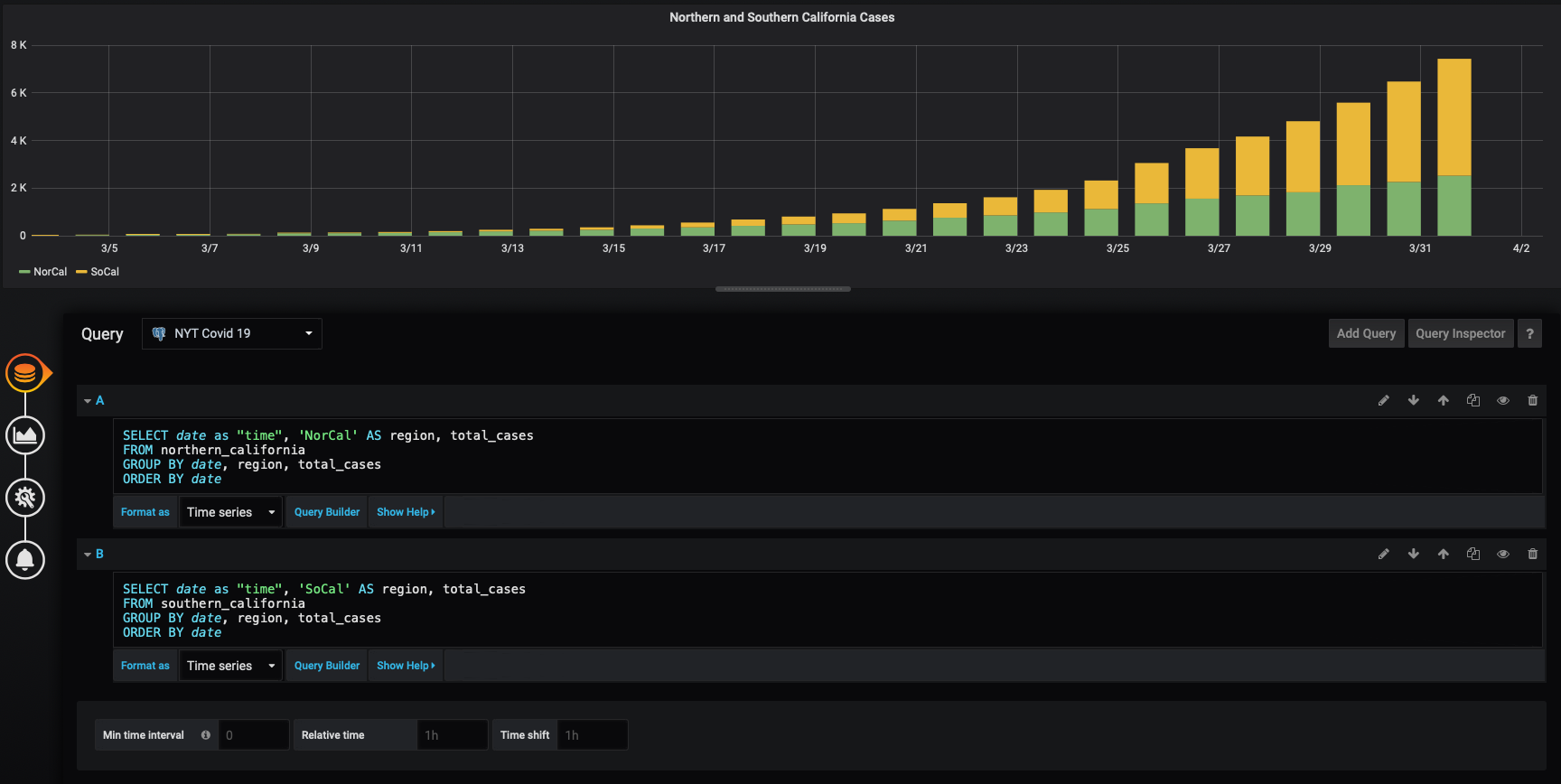Image resolution: width=1561 pixels, height=784 pixels.
Task: Click 'Format as' label in query B
Action: click(x=145, y=666)
